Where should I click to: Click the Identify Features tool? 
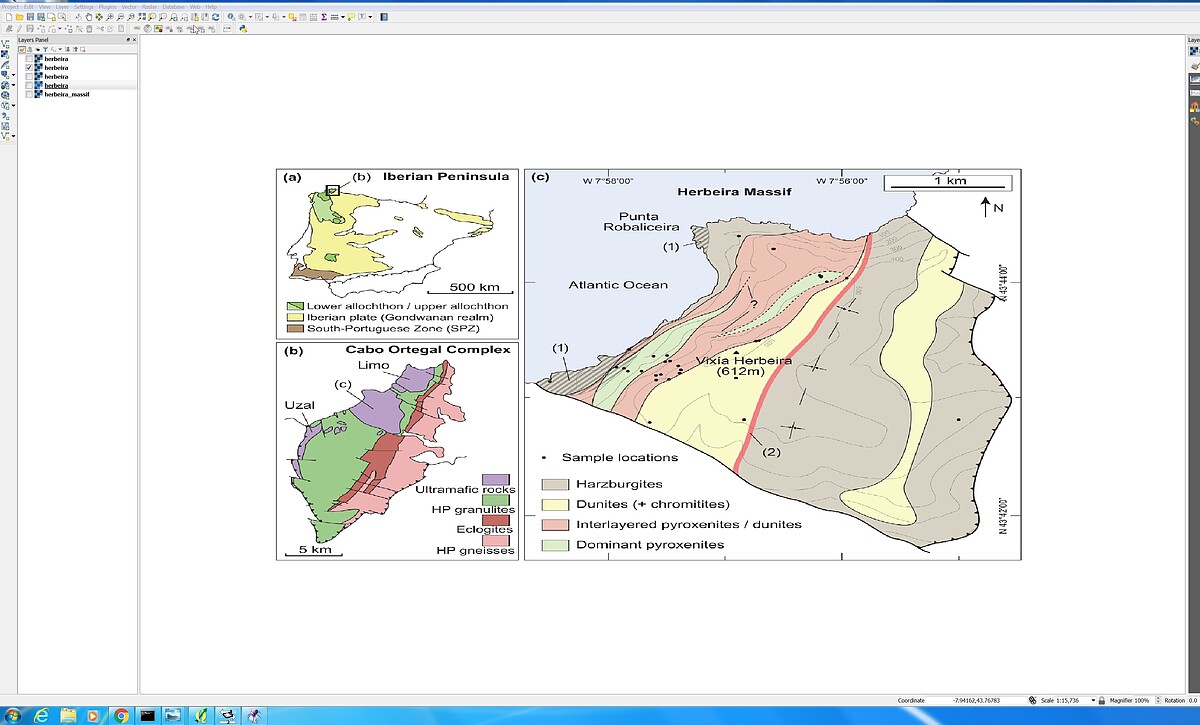pos(232,17)
